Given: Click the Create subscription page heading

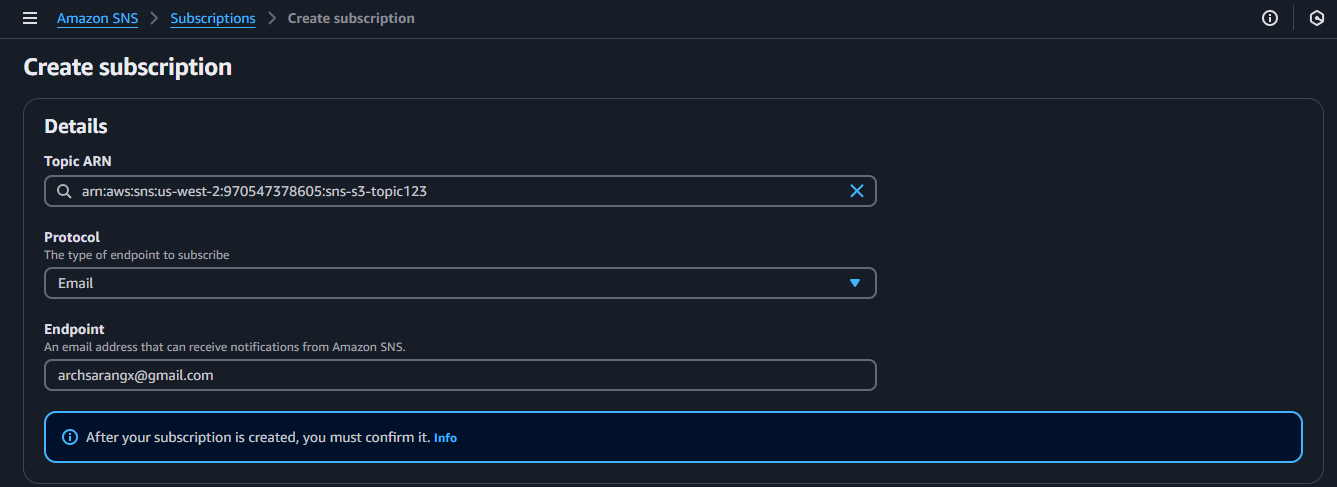Looking at the screenshot, I should point(128,67).
